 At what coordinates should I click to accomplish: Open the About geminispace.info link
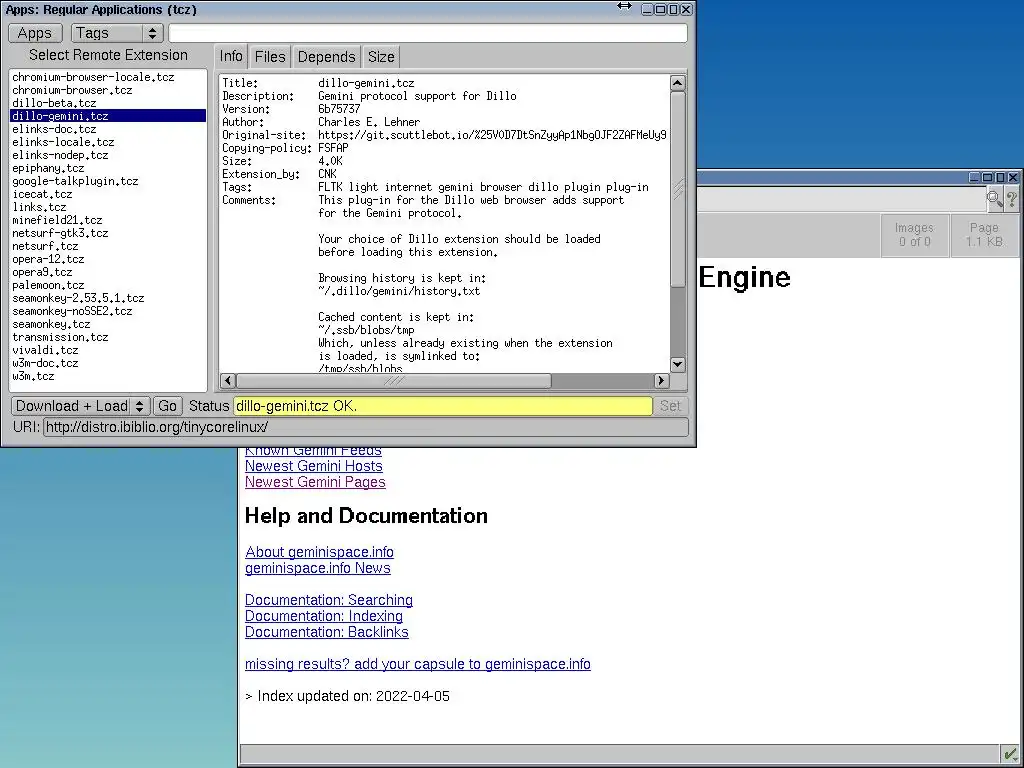(x=319, y=552)
